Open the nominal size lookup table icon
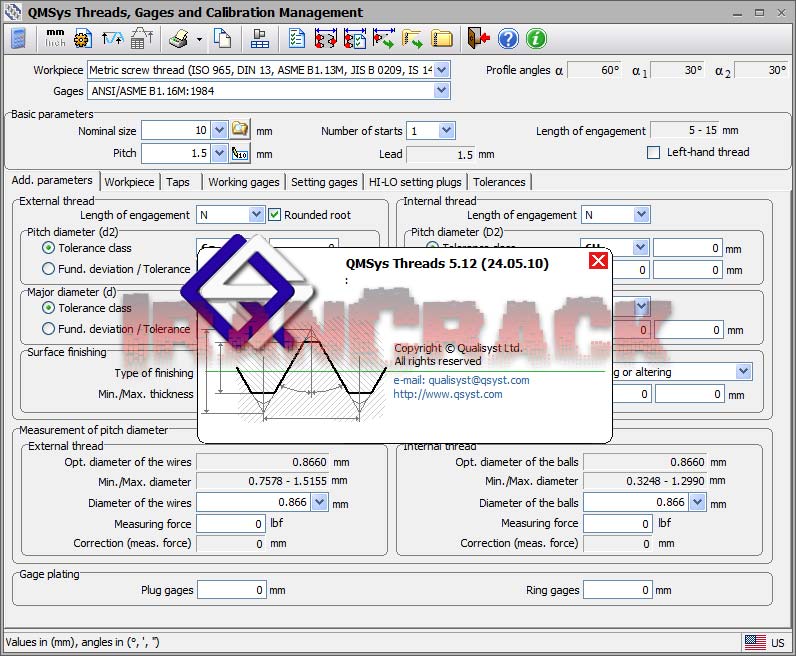The width and height of the screenshot is (796, 656). [x=240, y=130]
